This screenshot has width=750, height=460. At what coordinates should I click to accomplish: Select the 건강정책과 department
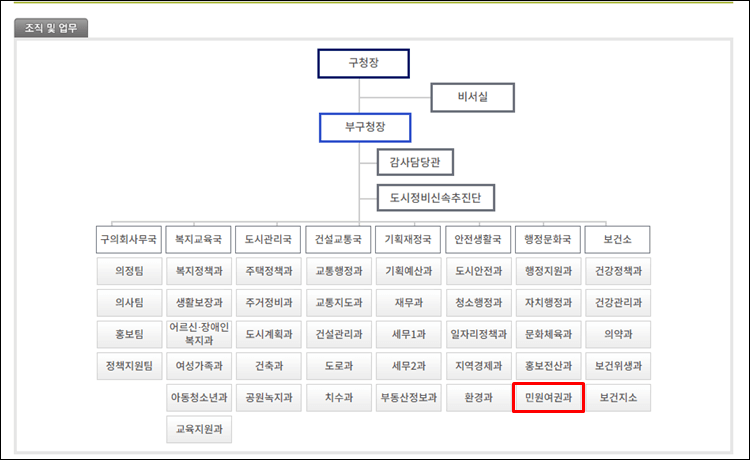coord(618,271)
